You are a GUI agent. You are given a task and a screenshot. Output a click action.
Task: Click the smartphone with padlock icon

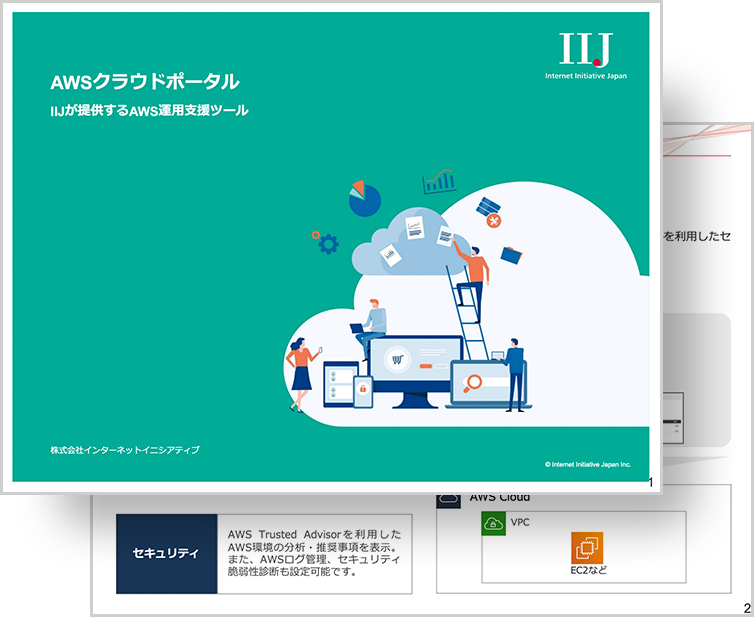tap(361, 388)
